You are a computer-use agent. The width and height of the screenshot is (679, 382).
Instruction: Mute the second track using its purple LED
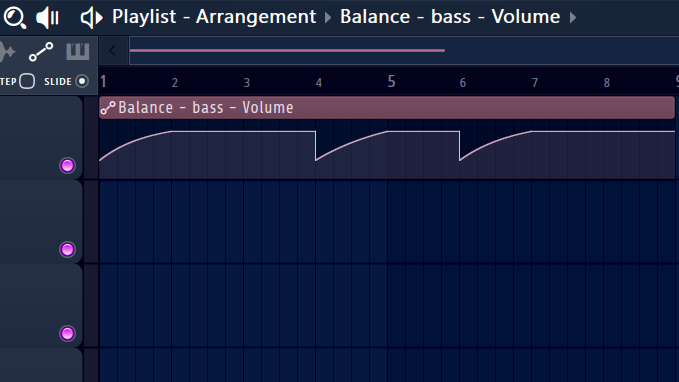(x=67, y=249)
